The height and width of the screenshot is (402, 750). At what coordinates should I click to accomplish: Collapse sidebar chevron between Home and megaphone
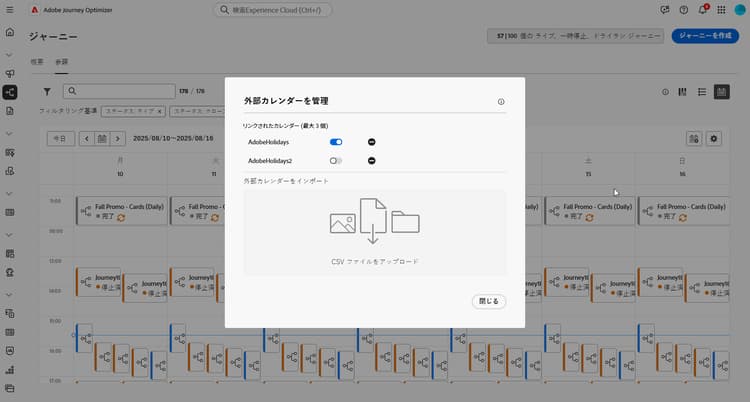pyautogui.click(x=10, y=55)
